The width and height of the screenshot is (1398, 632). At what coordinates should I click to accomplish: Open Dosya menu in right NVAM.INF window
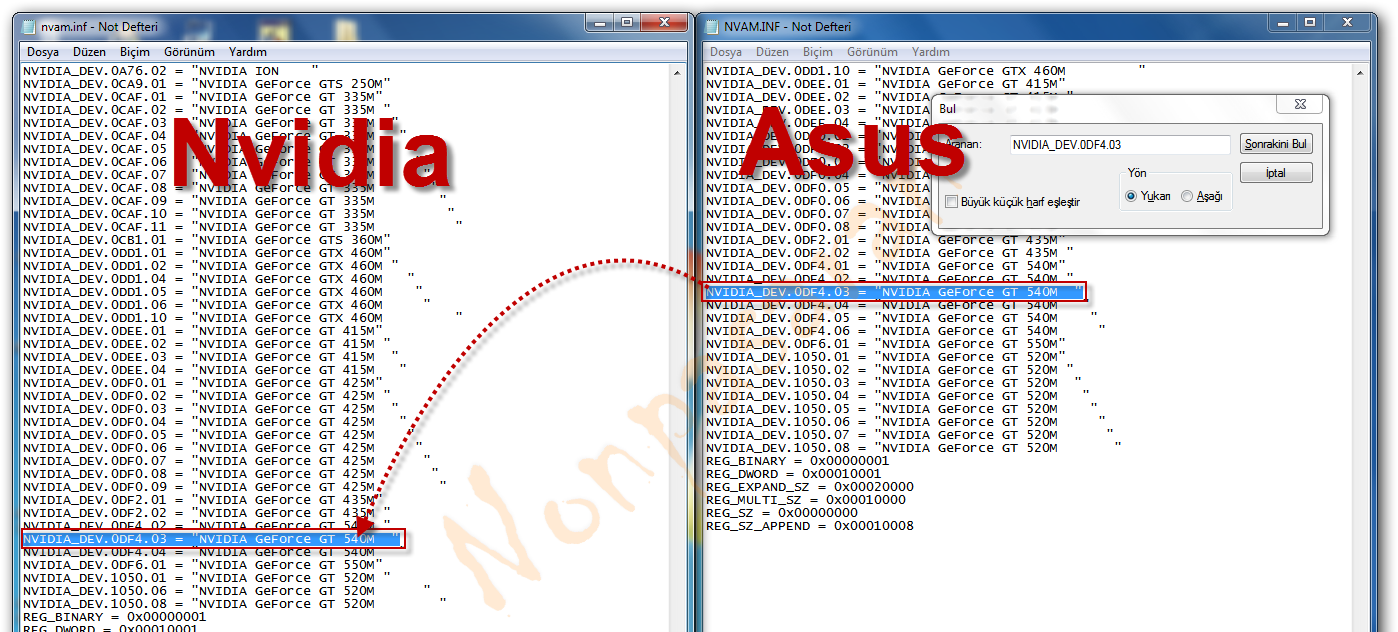726,52
